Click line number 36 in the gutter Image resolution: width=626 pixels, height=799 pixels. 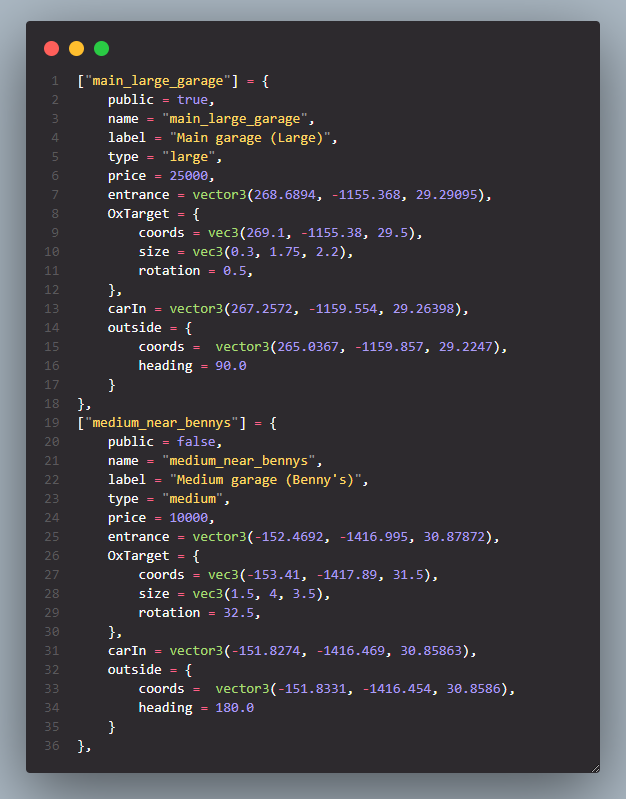pyautogui.click(x=51, y=745)
